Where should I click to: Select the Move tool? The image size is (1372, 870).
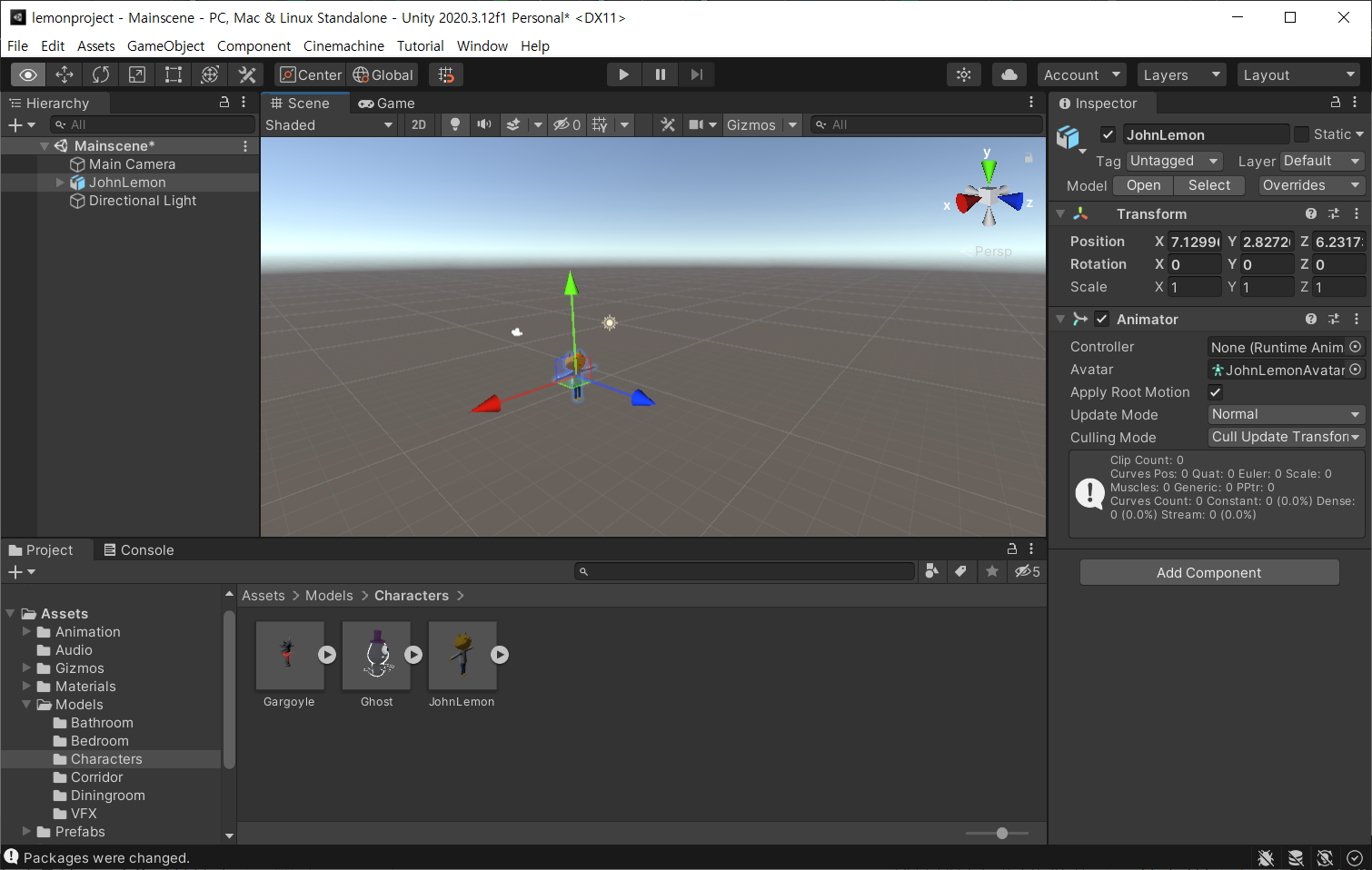(65, 74)
